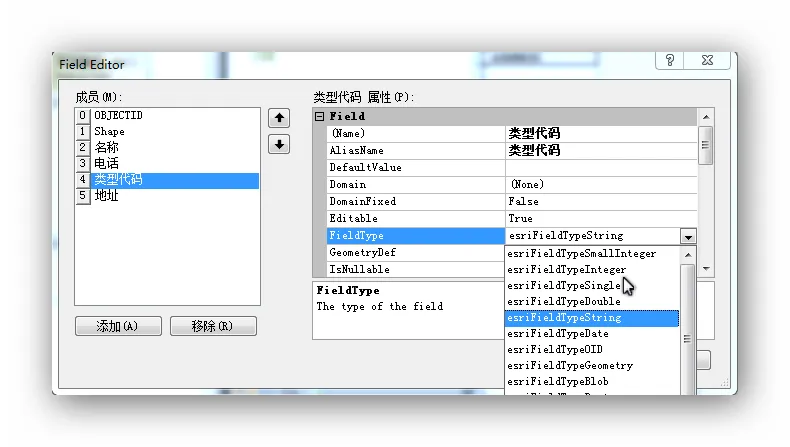Click the Editable value True

click(601, 219)
